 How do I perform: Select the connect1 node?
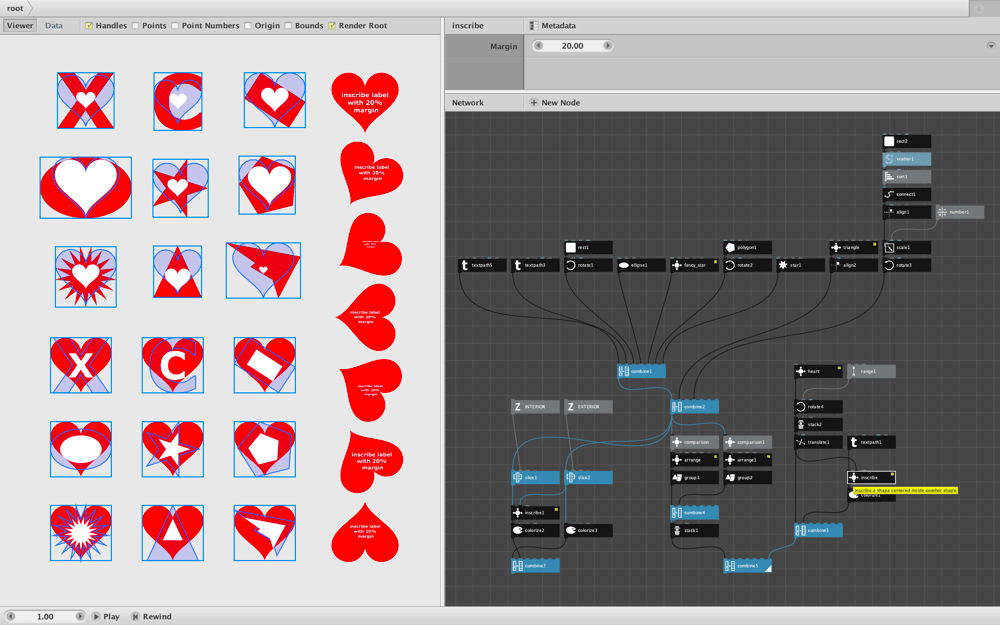pos(906,194)
